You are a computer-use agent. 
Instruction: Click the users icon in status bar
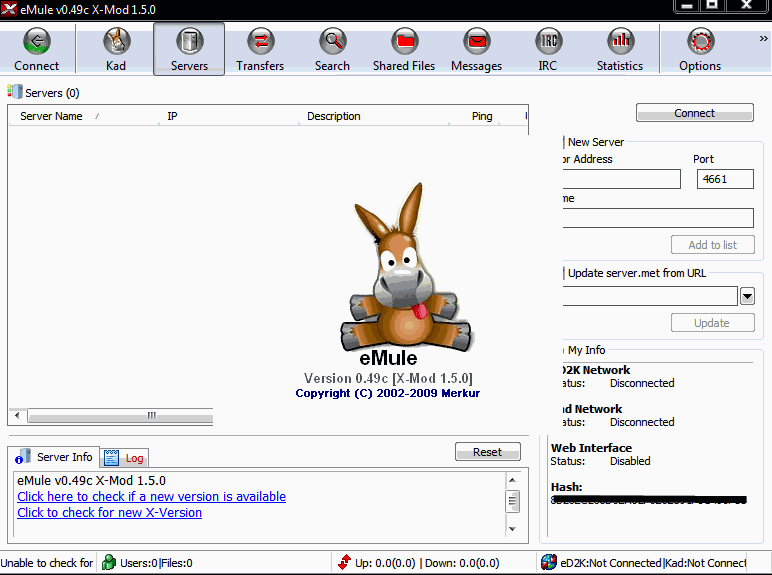pyautogui.click(x=108, y=562)
